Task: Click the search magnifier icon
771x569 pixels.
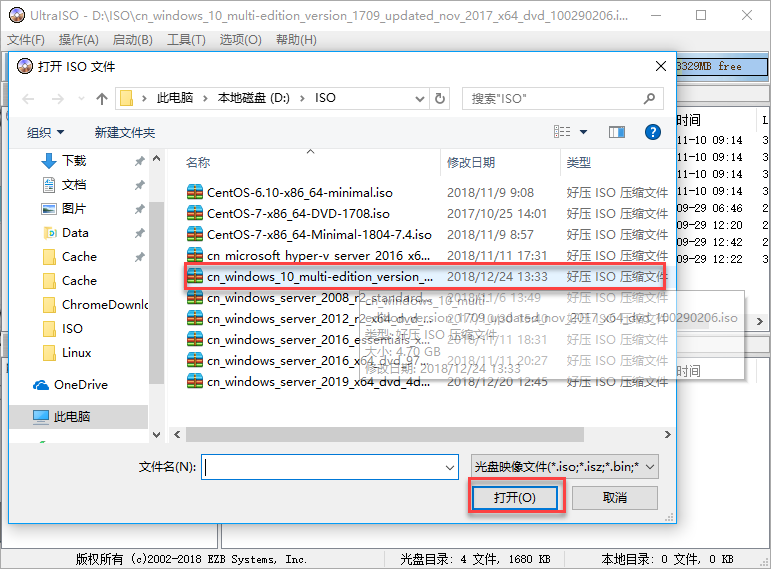Action: tap(650, 99)
